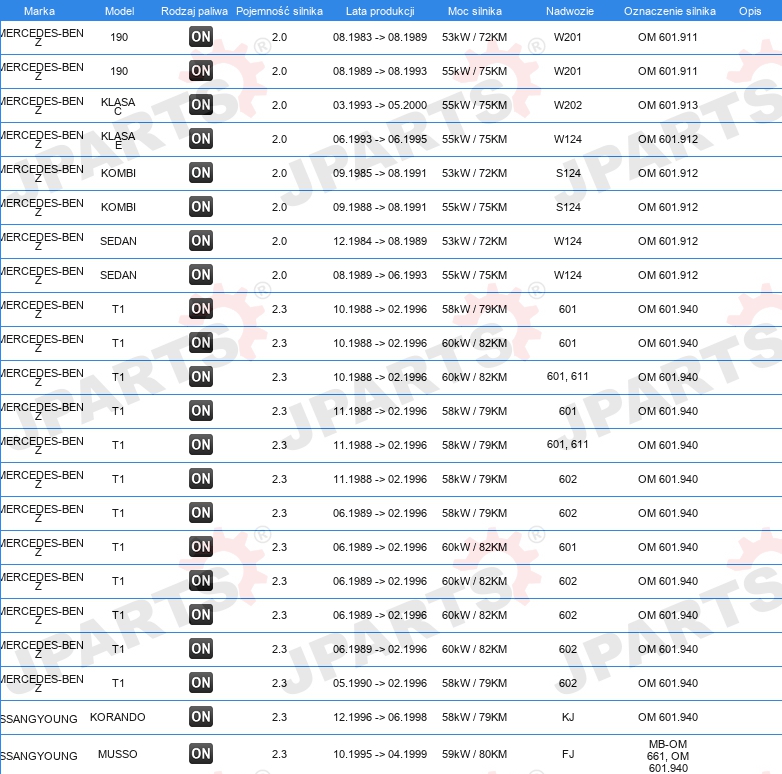The image size is (782, 774).
Task: Select the ON diesel badge in KLASA E row
Action: pyautogui.click(x=201, y=139)
